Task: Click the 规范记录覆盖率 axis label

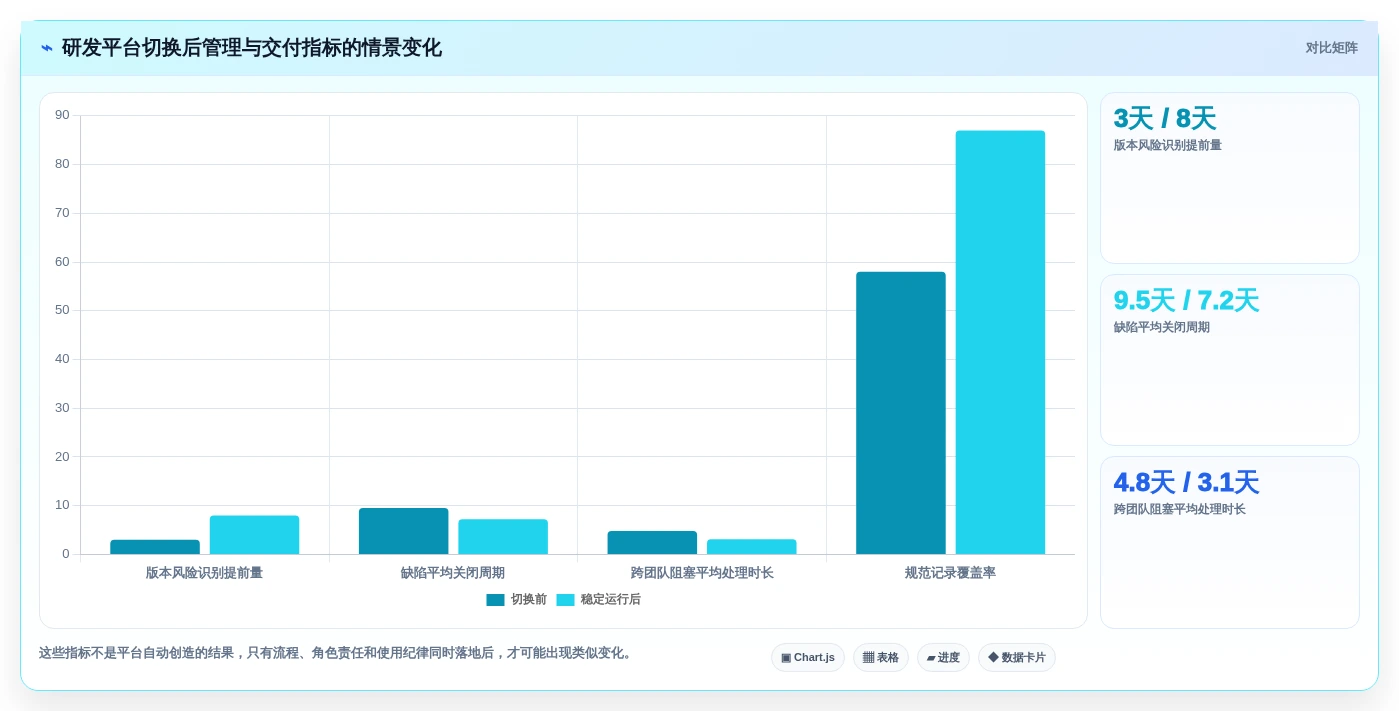Action: tap(950, 573)
